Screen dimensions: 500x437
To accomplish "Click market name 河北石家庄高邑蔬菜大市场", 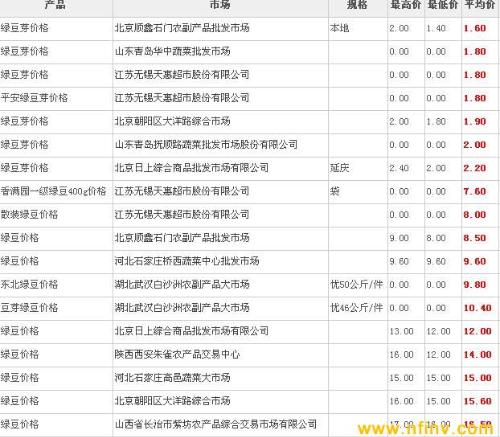I will coord(173,378).
